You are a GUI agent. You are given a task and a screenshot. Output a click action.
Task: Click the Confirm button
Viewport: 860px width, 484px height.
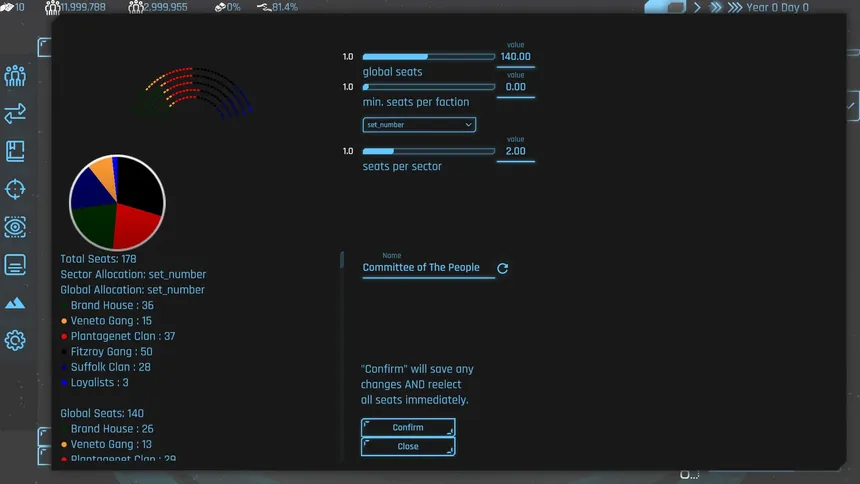click(408, 427)
